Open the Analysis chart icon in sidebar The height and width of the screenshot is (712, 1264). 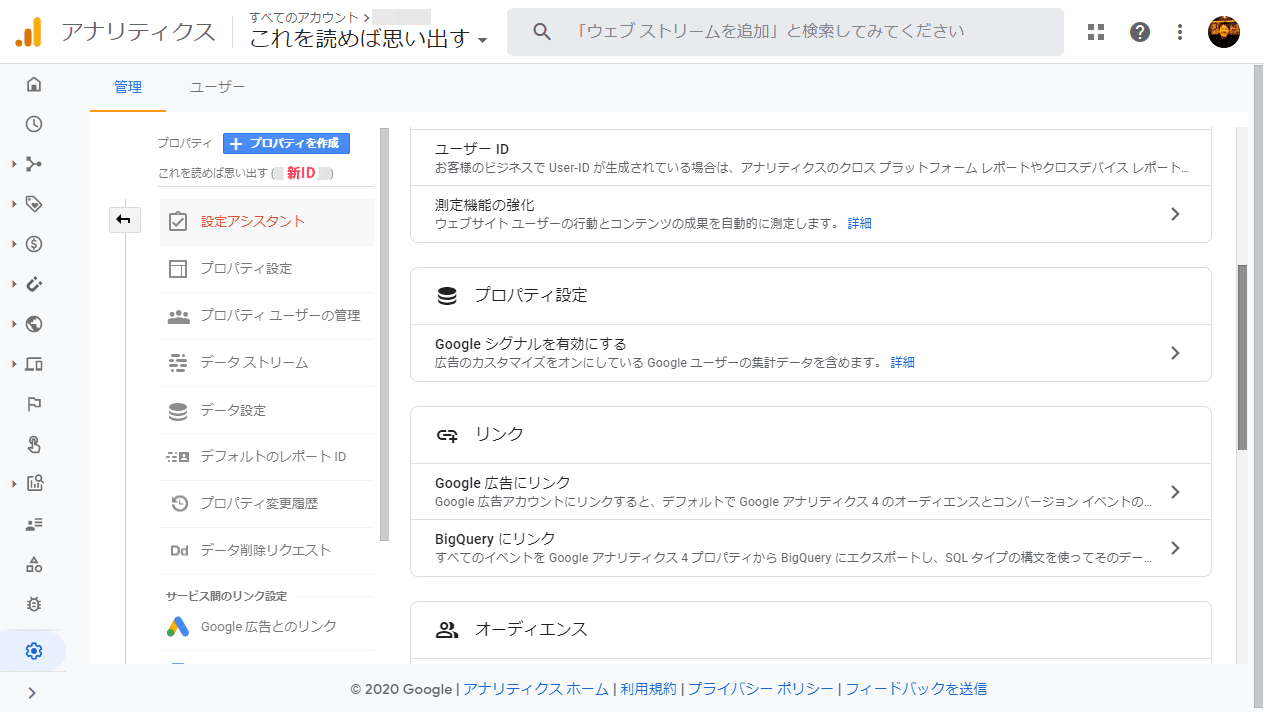pos(34,484)
